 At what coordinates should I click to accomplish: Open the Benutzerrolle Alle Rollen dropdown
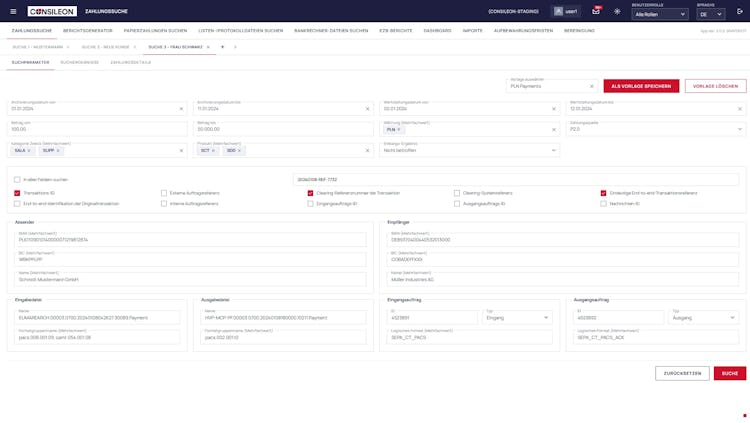pyautogui.click(x=660, y=14)
